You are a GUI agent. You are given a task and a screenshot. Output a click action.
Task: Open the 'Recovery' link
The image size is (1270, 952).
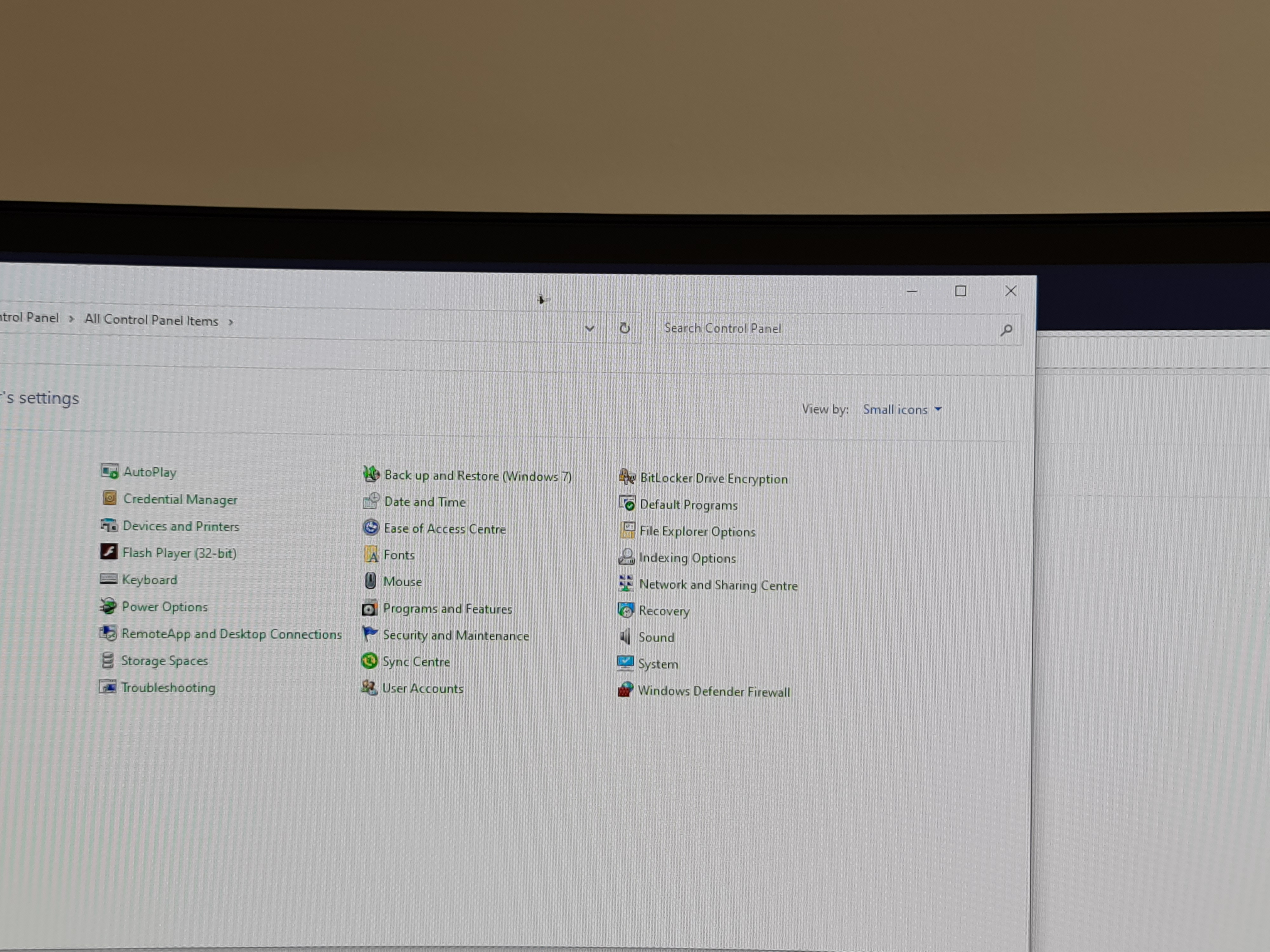(664, 611)
